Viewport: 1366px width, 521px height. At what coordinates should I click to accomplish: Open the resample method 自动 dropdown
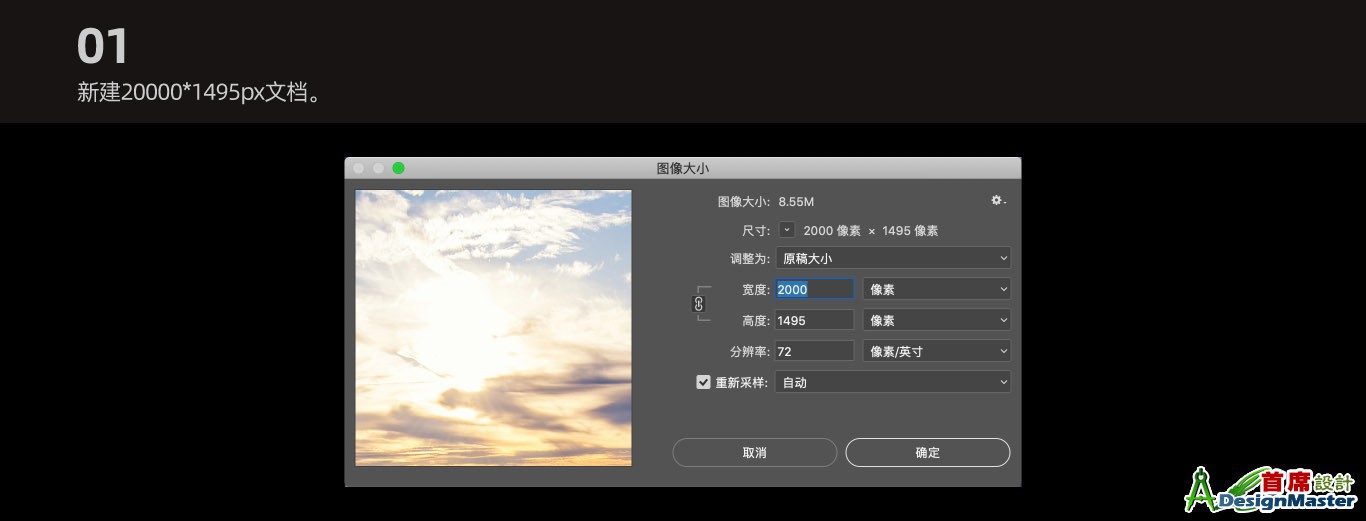[893, 382]
